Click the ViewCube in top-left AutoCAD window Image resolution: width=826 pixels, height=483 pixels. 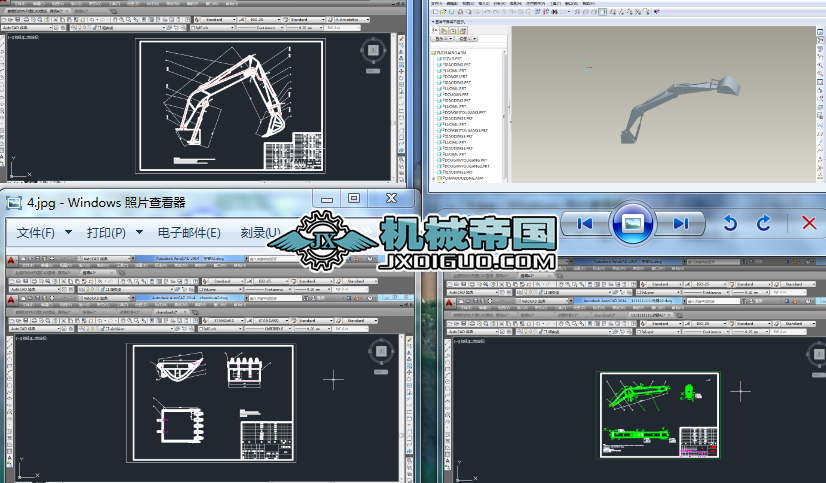(373, 51)
